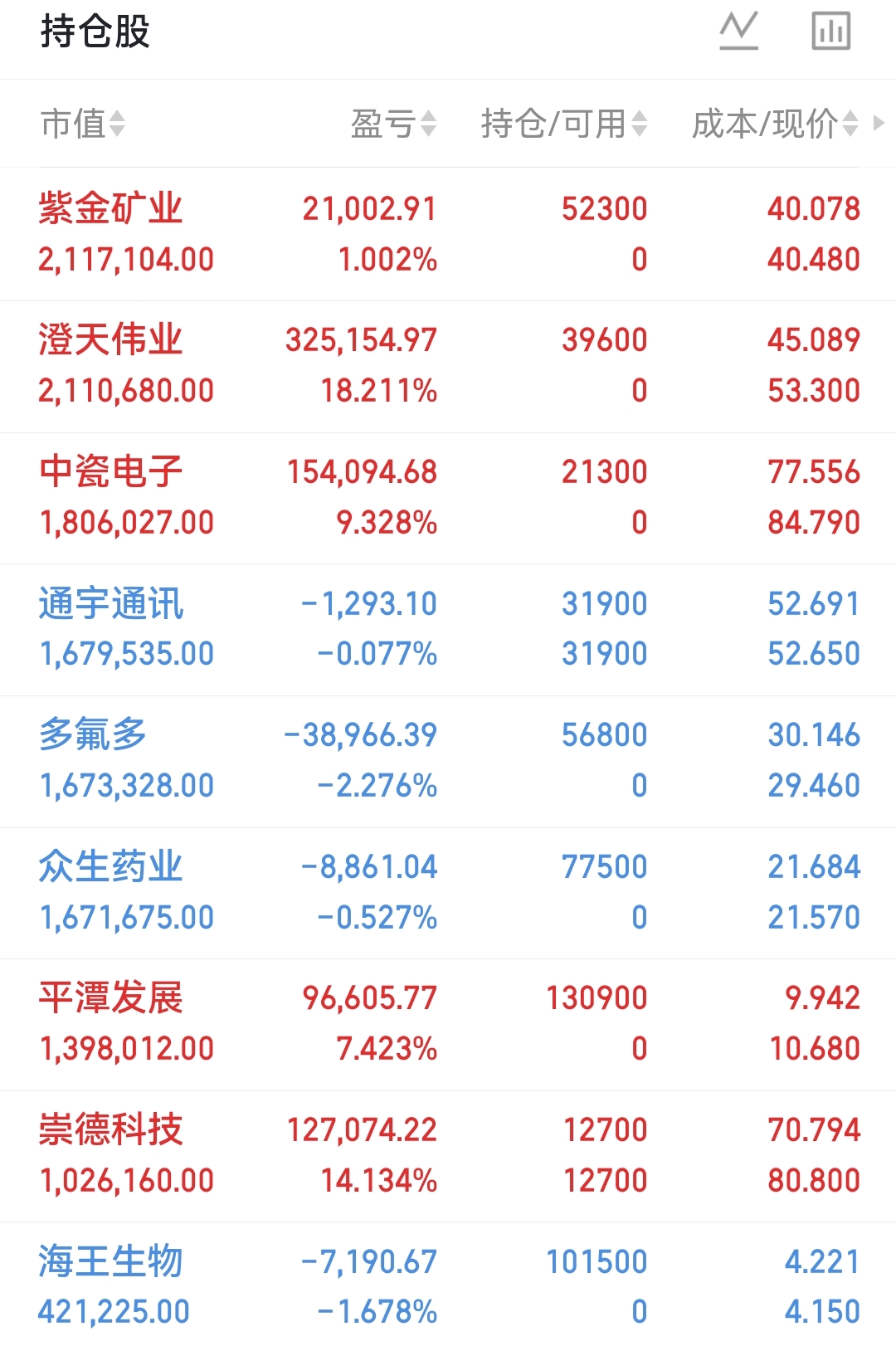
Task: Open the line trend chart icon
Action: (x=738, y=32)
